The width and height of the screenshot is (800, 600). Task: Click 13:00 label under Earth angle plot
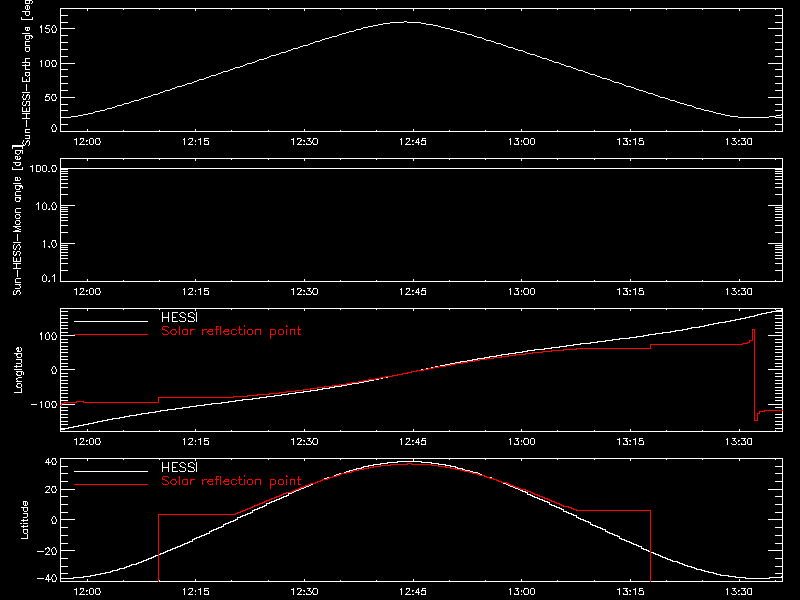(x=521, y=141)
